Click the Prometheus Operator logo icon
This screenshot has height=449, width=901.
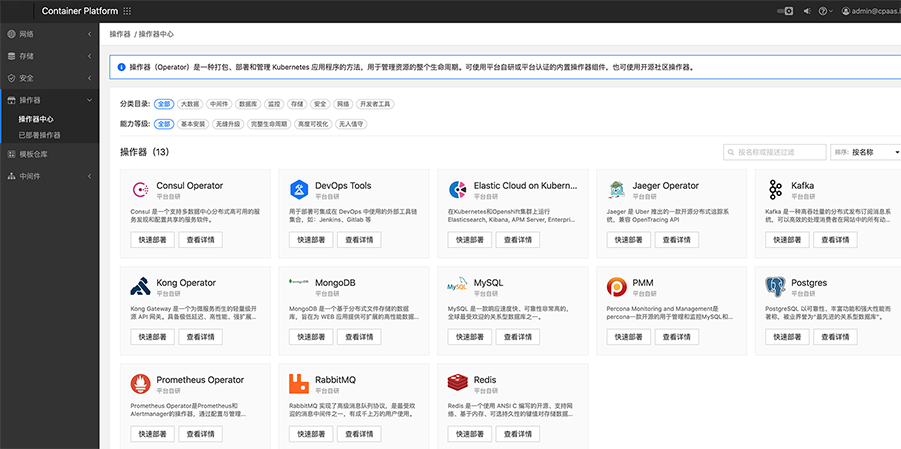139,383
